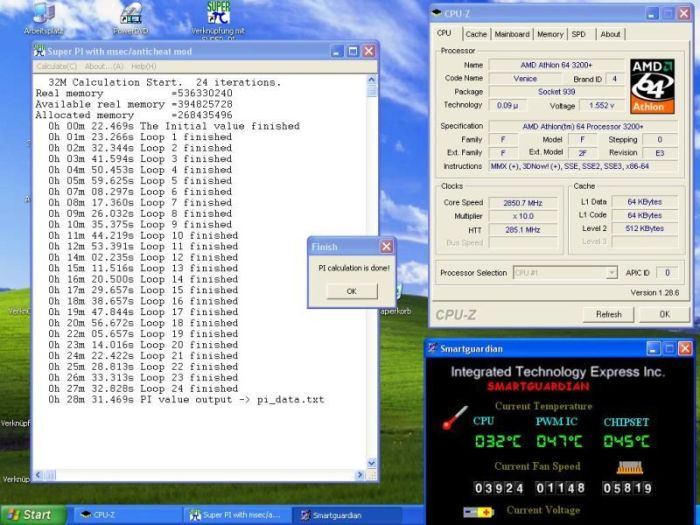
Task: Expand the Processor Selection dropdown
Action: pyautogui.click(x=612, y=273)
